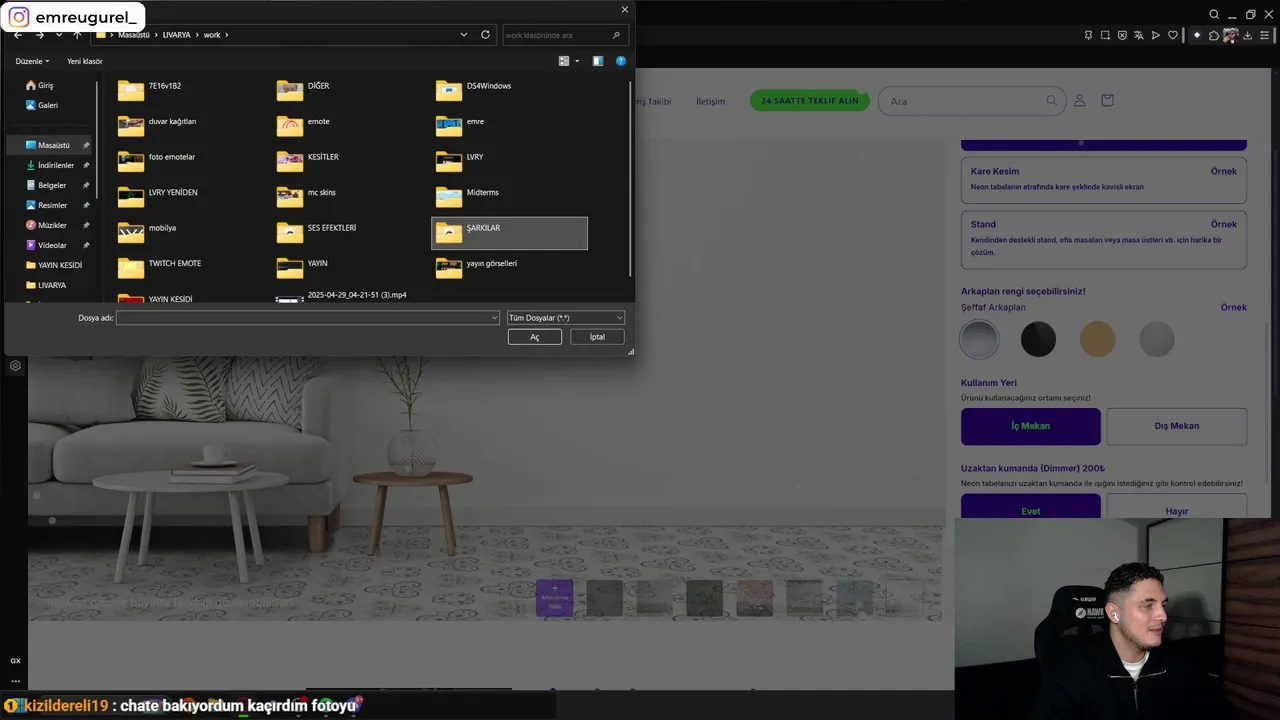Pick the transparent Şeffaf Arkaplan swatch

(979, 339)
